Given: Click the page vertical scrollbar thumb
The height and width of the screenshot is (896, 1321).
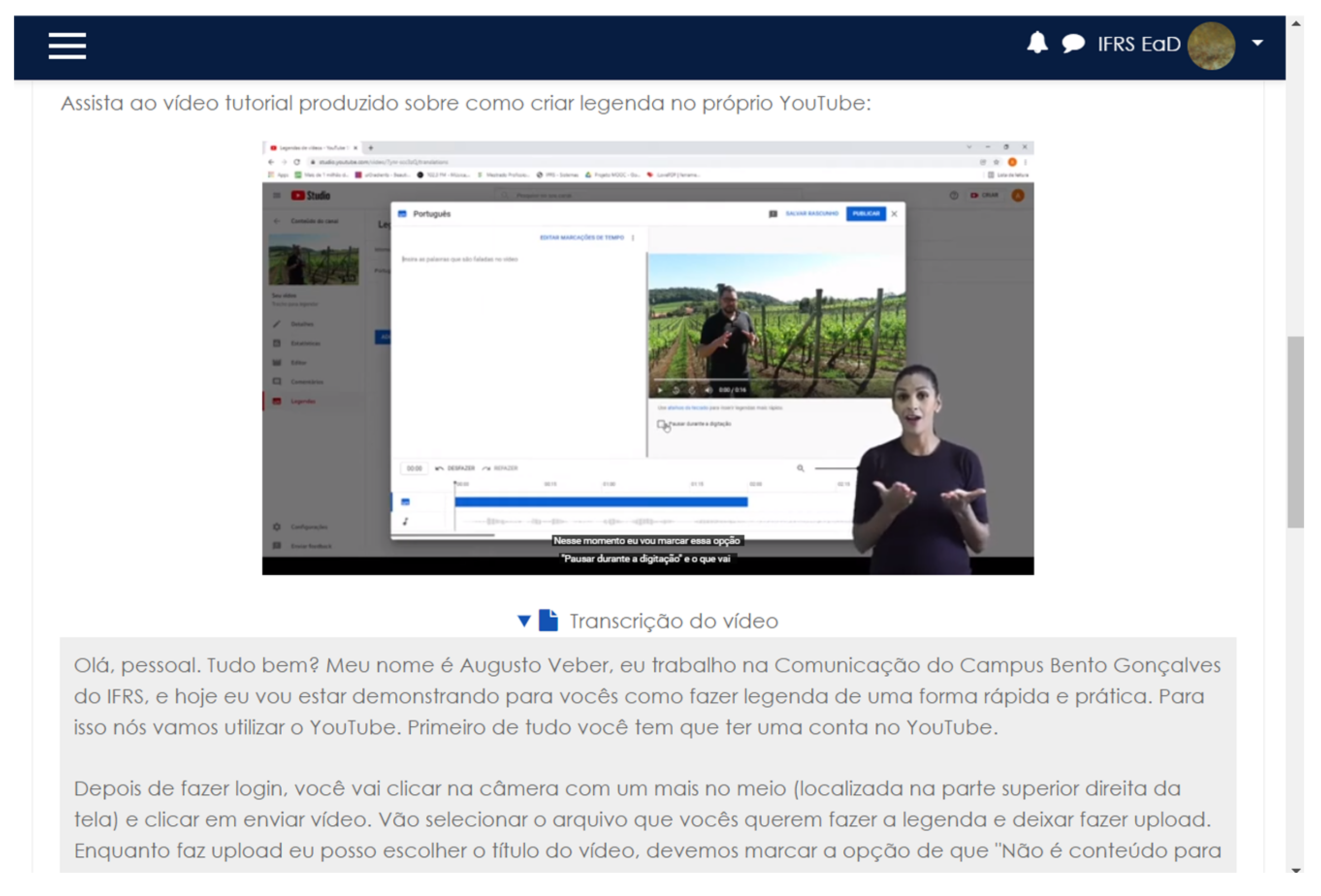Looking at the screenshot, I should pyautogui.click(x=1295, y=432).
